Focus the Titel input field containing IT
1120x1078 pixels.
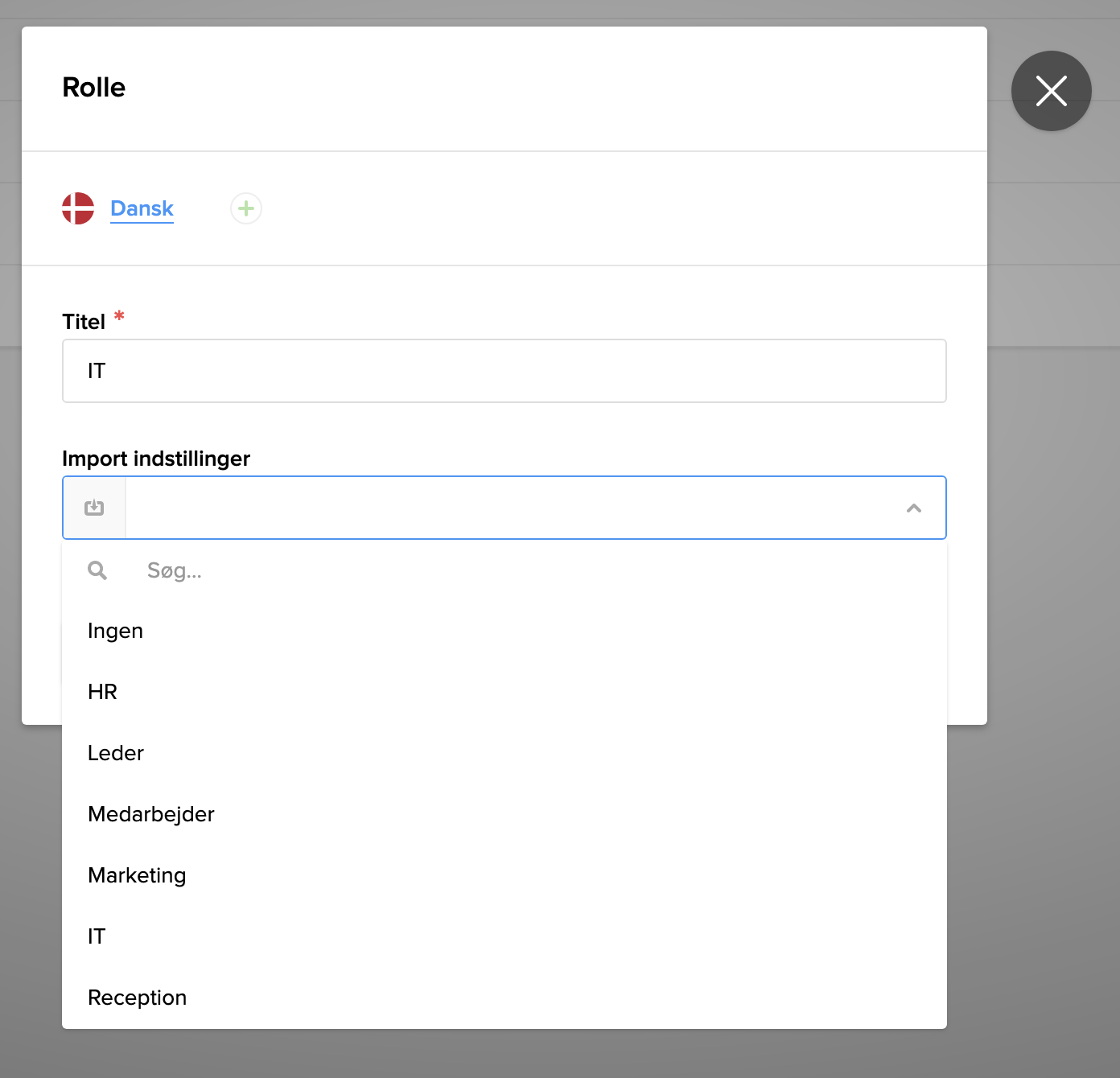coord(504,371)
